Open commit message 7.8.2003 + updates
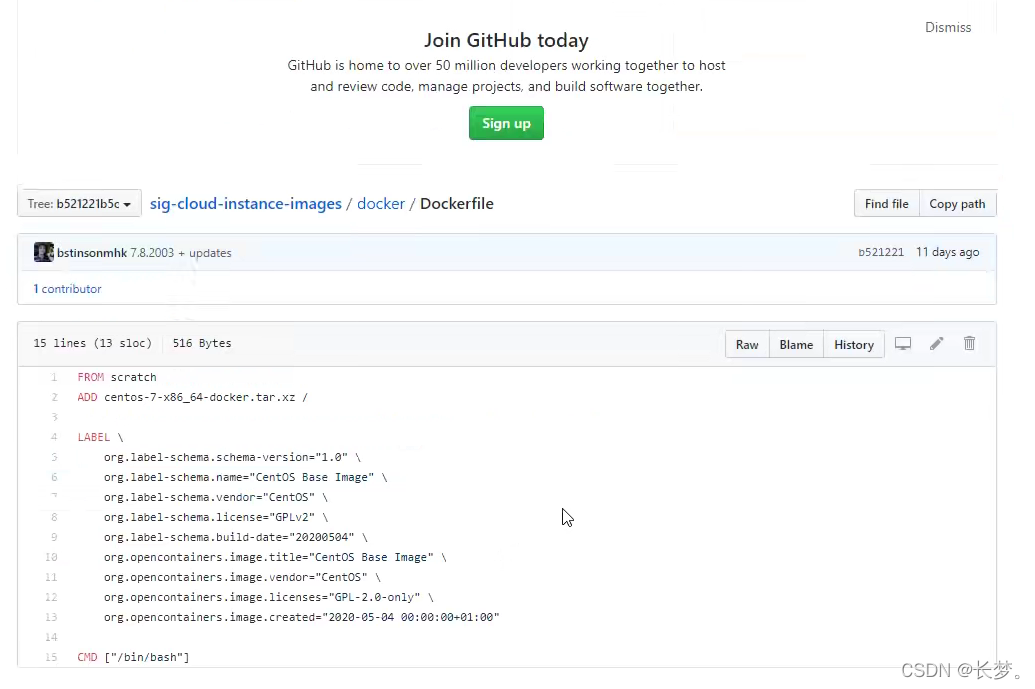Screen dimensions: 1035x689 click(181, 253)
